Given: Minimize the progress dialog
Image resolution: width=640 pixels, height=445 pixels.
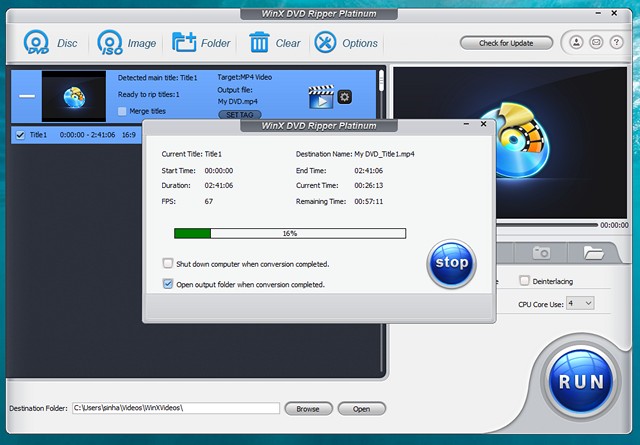Looking at the screenshot, I should coord(467,124).
